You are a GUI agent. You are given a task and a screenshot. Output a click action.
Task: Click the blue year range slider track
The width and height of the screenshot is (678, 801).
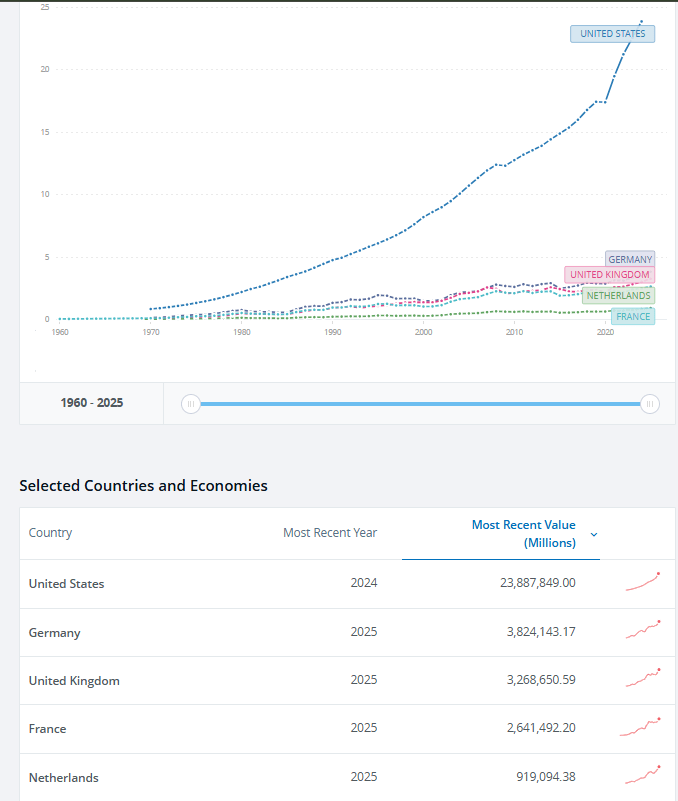click(420, 404)
